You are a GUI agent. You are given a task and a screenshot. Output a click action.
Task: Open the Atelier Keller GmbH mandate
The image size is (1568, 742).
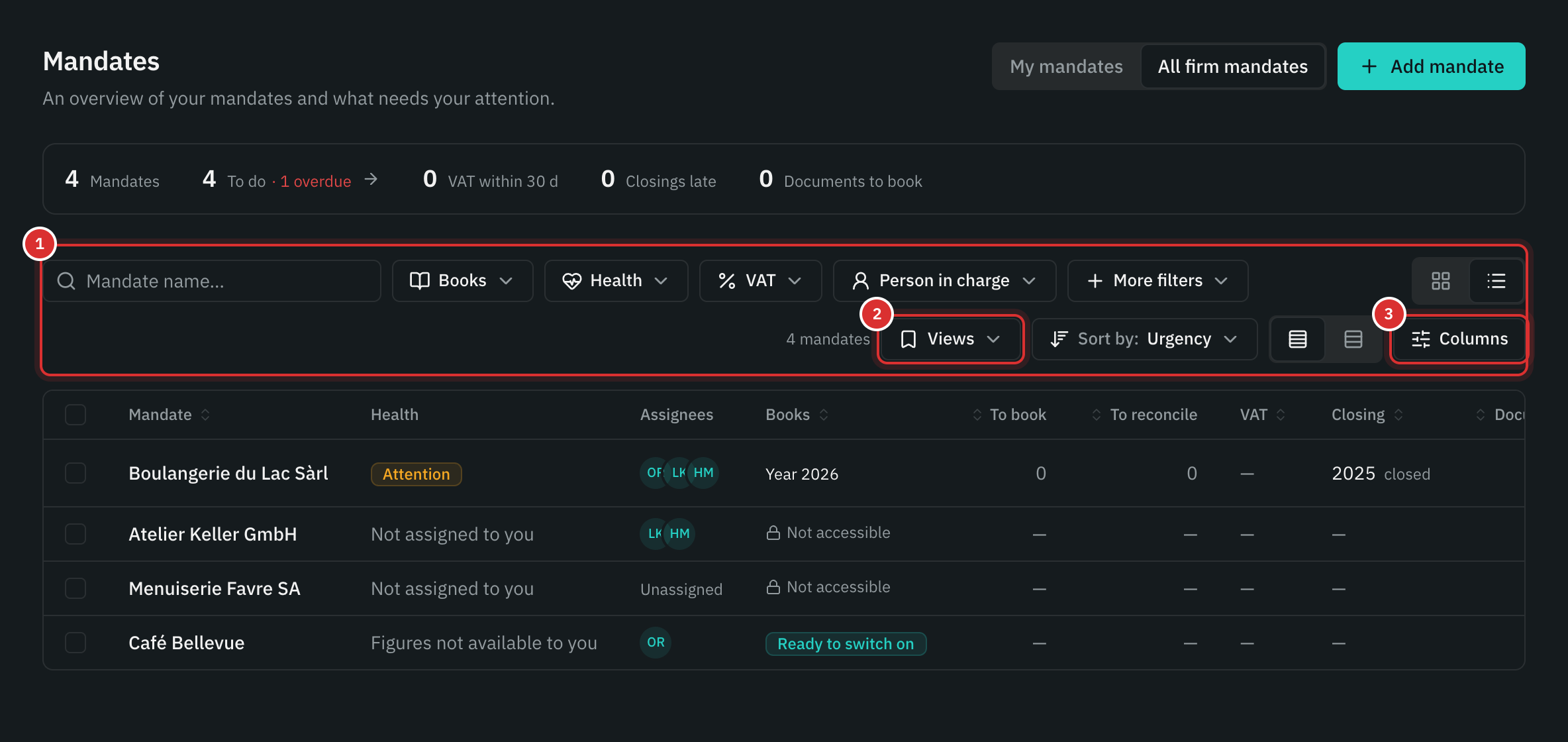click(x=213, y=534)
